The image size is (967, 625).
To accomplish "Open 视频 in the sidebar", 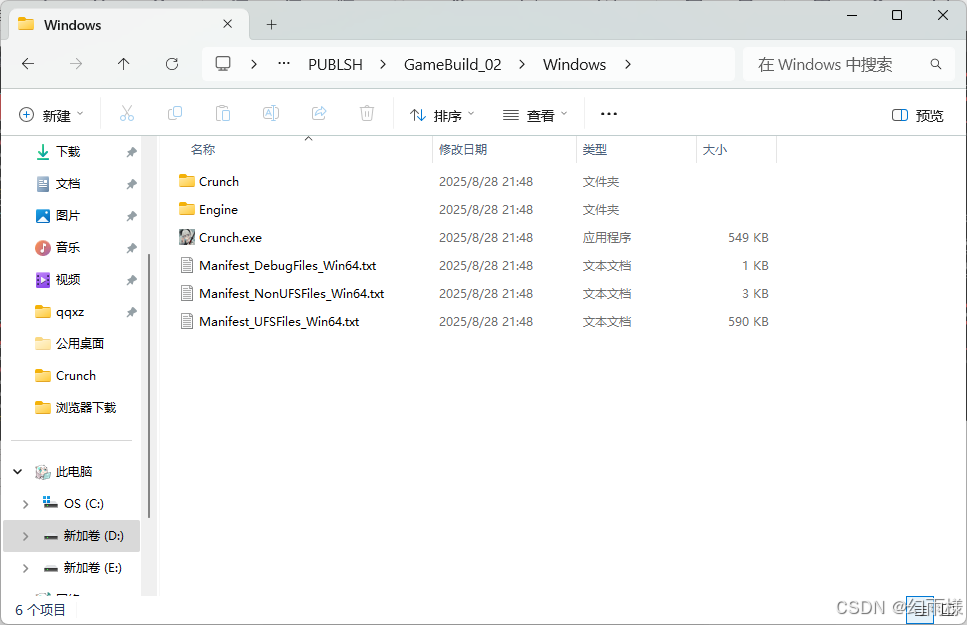I will tap(68, 280).
